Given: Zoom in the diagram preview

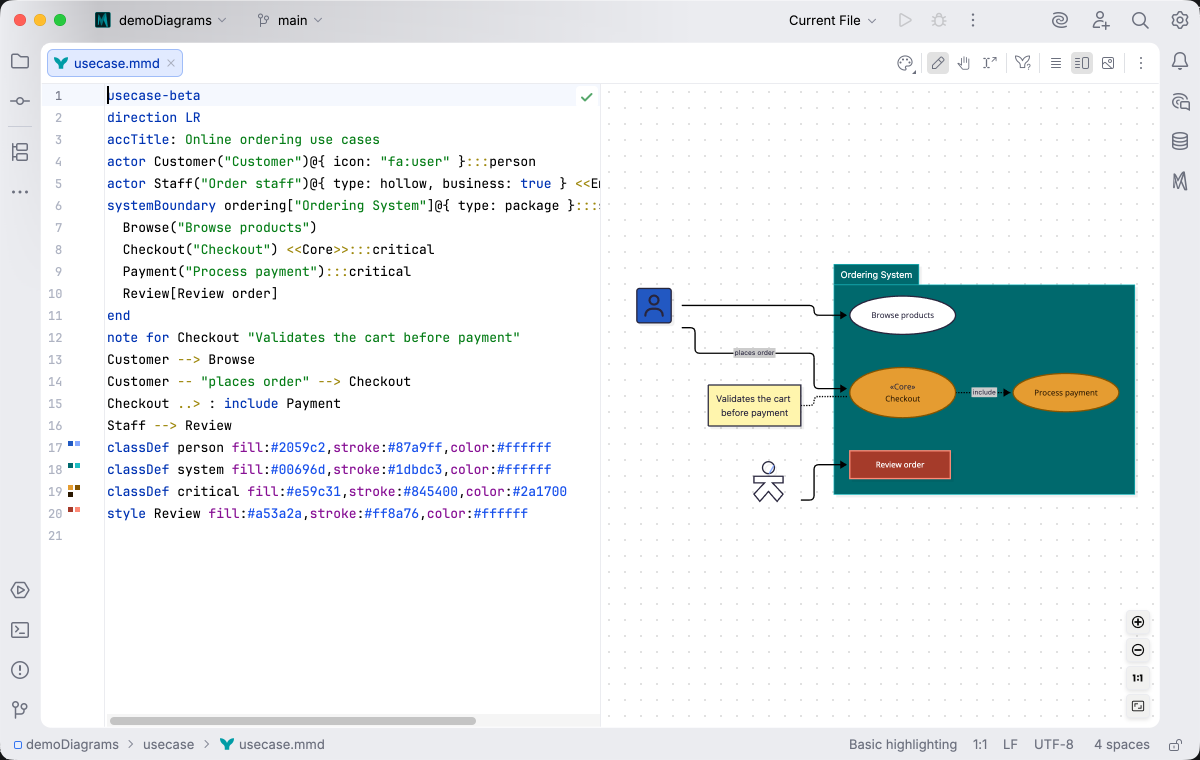Looking at the screenshot, I should [x=1138, y=622].
